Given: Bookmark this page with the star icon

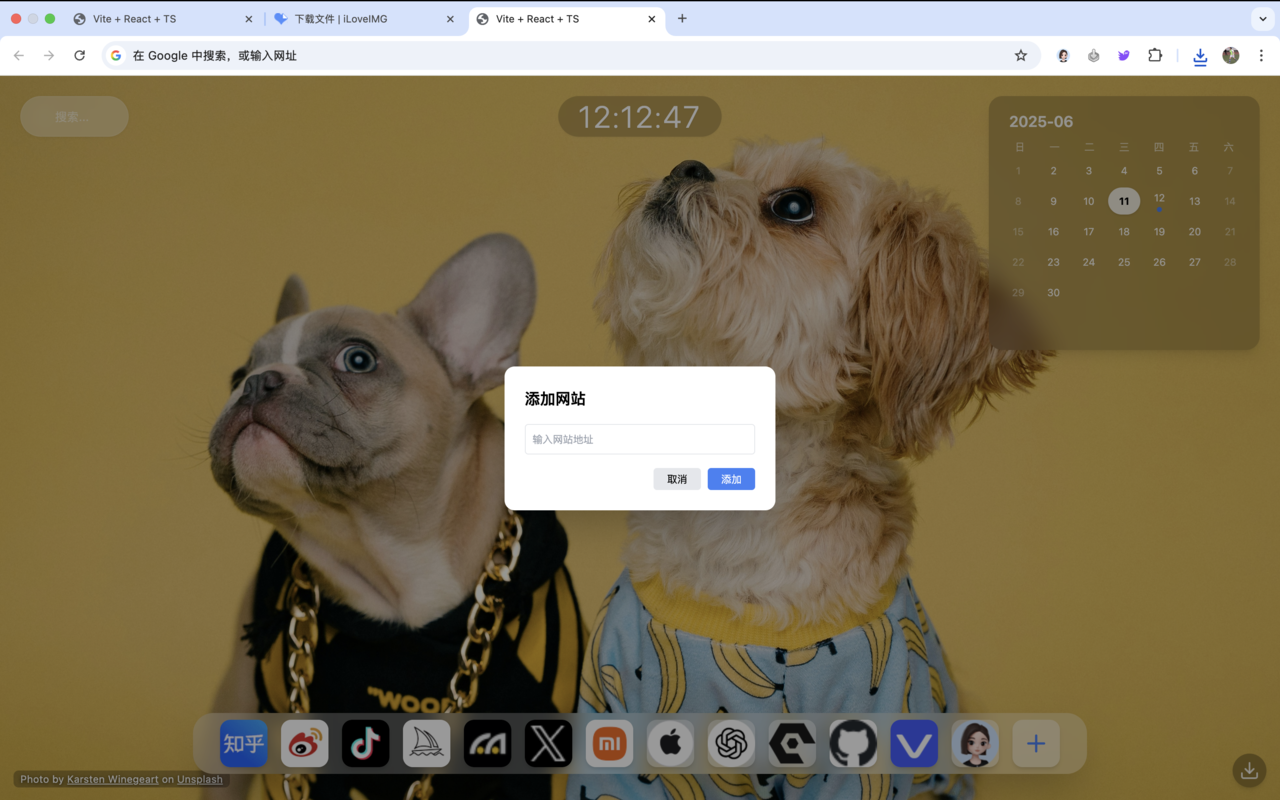Looking at the screenshot, I should tap(1021, 56).
